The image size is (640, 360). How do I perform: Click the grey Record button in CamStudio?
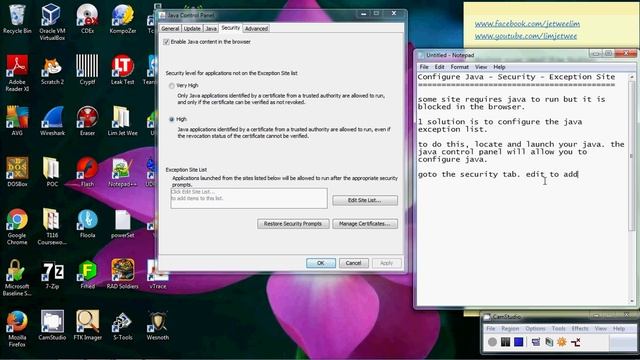click(492, 342)
